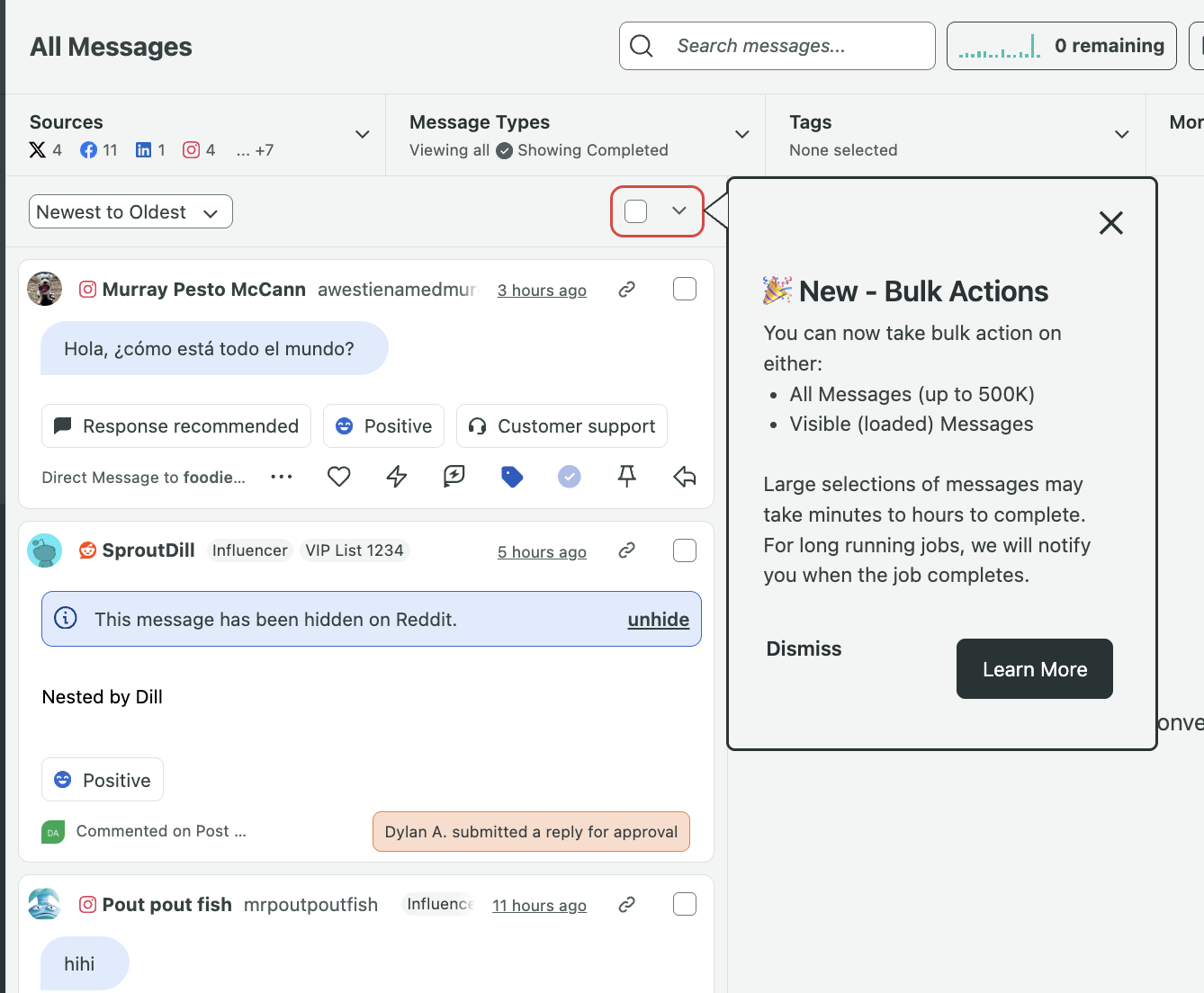Click the Learn More button
Viewport: 1204px width, 993px height.
(1035, 668)
